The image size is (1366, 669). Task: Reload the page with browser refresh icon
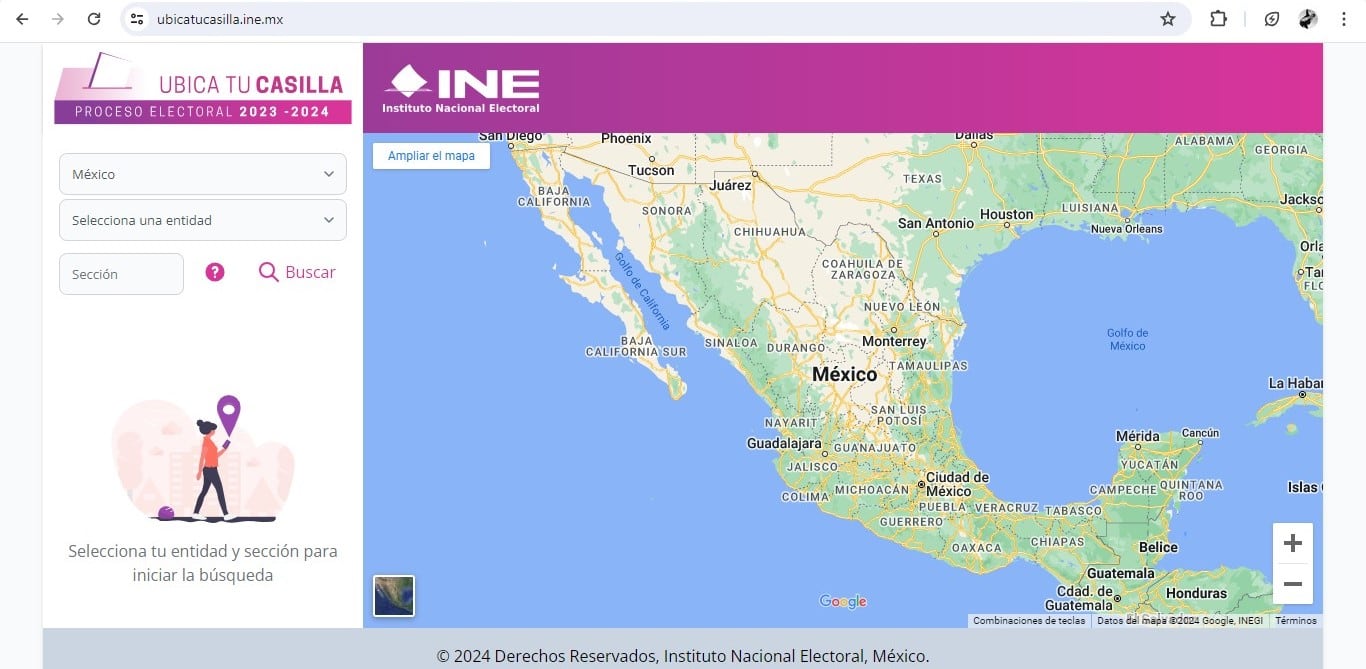click(94, 19)
